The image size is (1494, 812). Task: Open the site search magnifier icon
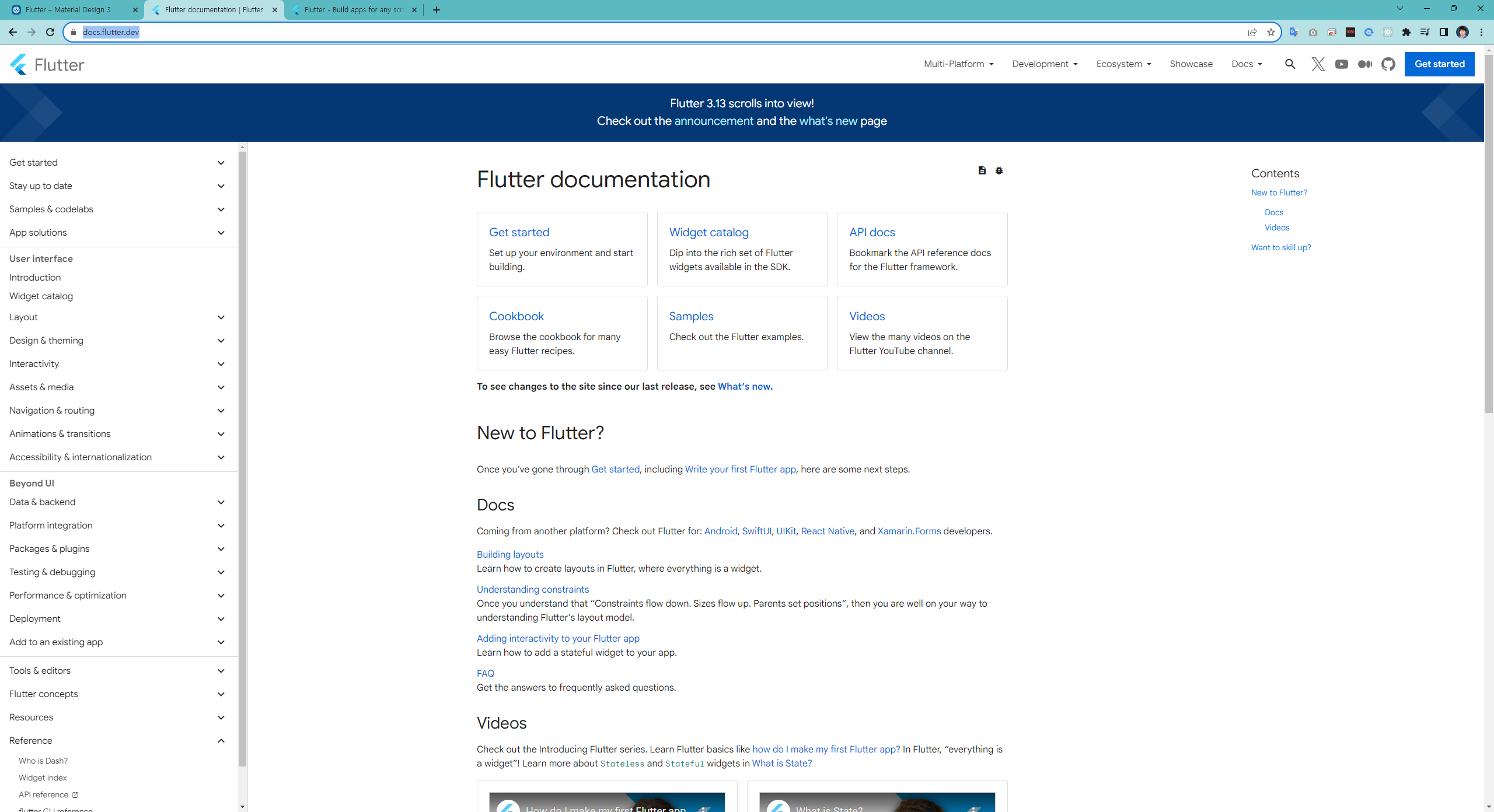[x=1290, y=64]
